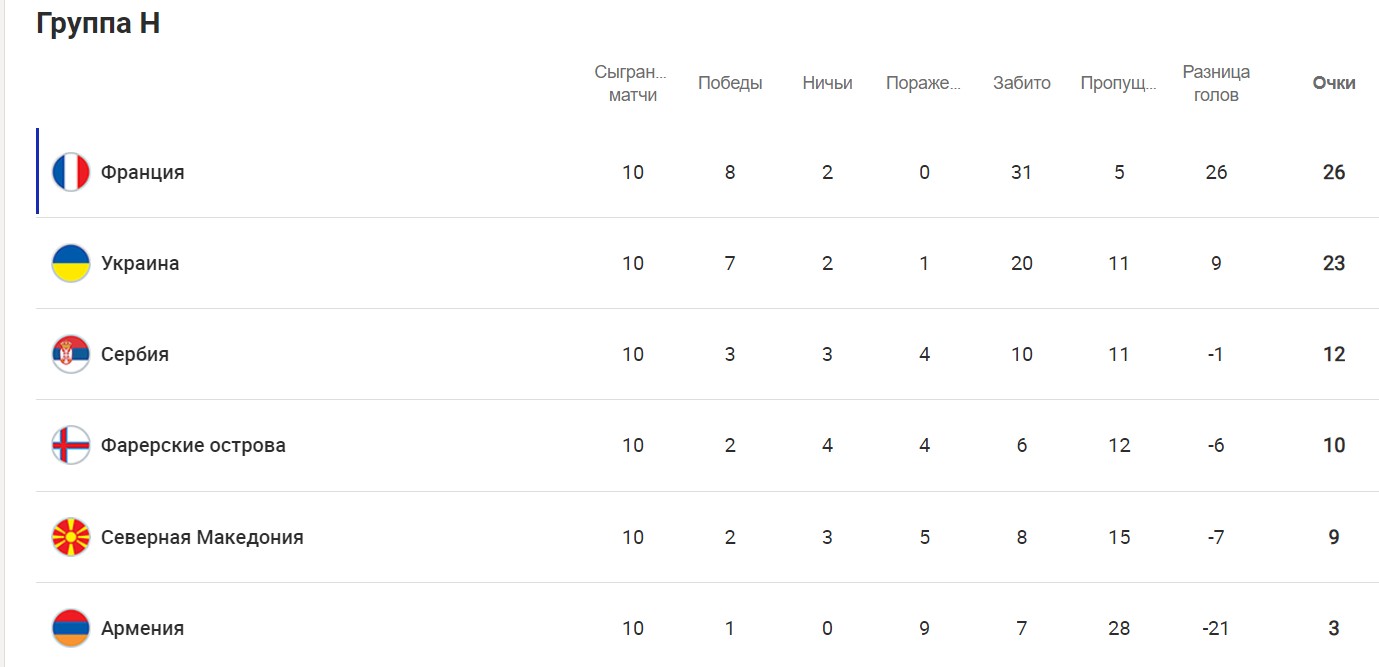Screen dimensions: 1379x667
Task: Open the Украина team link
Action: click(x=140, y=263)
